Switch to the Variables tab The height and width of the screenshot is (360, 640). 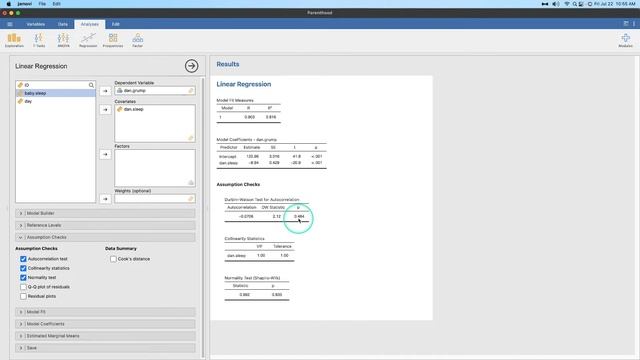[36, 24]
